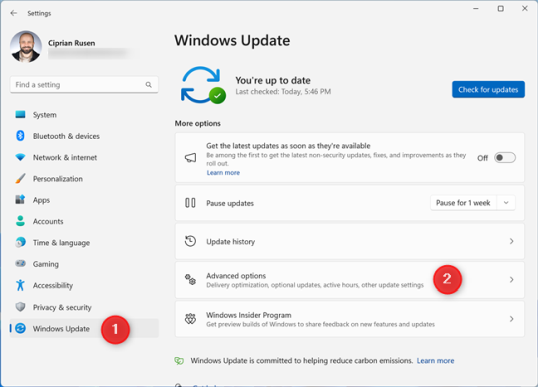Click Ciprian Rusen's profile picture
Image resolution: width=538 pixels, height=387 pixels.
coord(26,47)
